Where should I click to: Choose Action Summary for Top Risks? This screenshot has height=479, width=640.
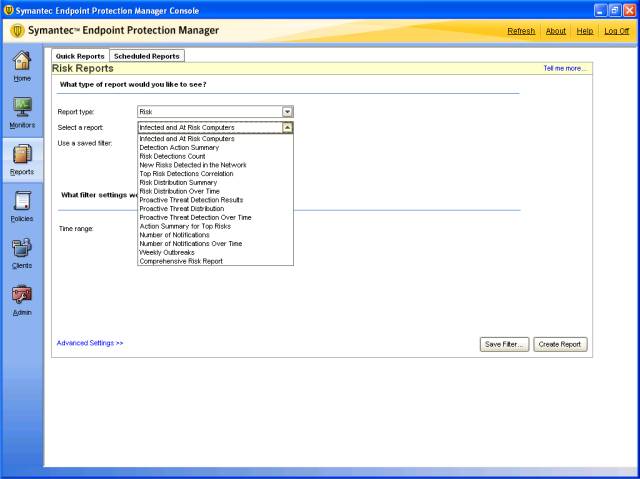pos(215,226)
